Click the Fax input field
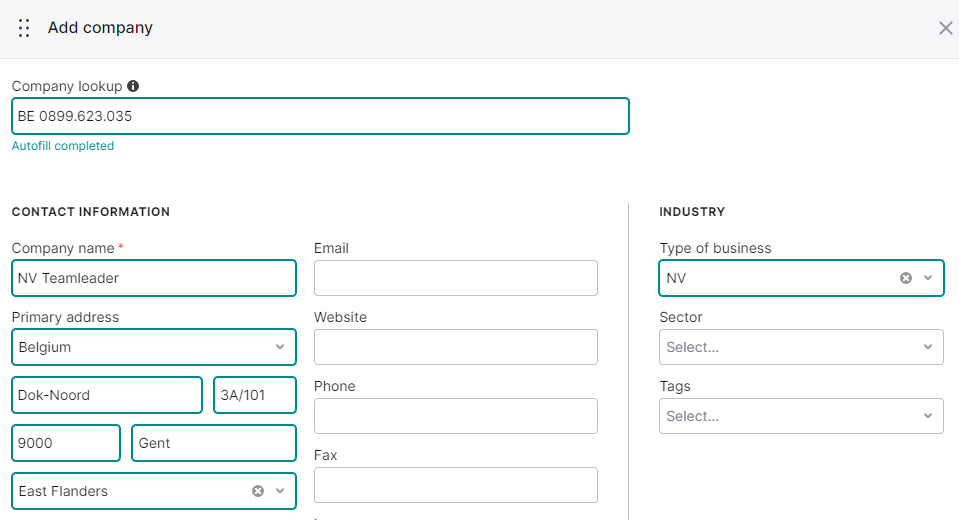Image resolution: width=959 pixels, height=520 pixels. click(456, 486)
